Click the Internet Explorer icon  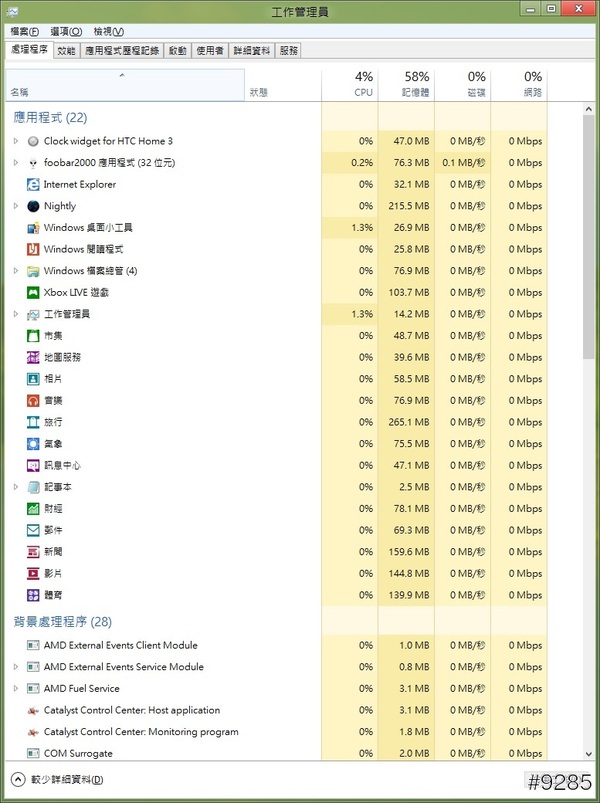click(x=33, y=184)
